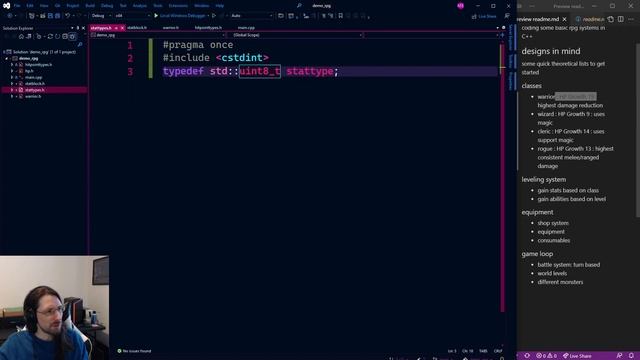This screenshot has width=640, height=360.
Task: Start the Local Windows Debugger
Action: point(179,16)
